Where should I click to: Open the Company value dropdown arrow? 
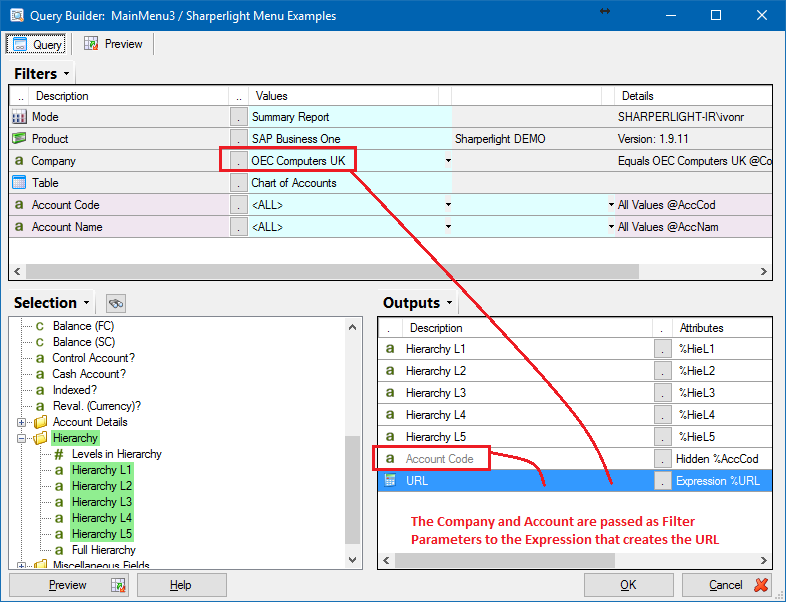[x=448, y=161]
